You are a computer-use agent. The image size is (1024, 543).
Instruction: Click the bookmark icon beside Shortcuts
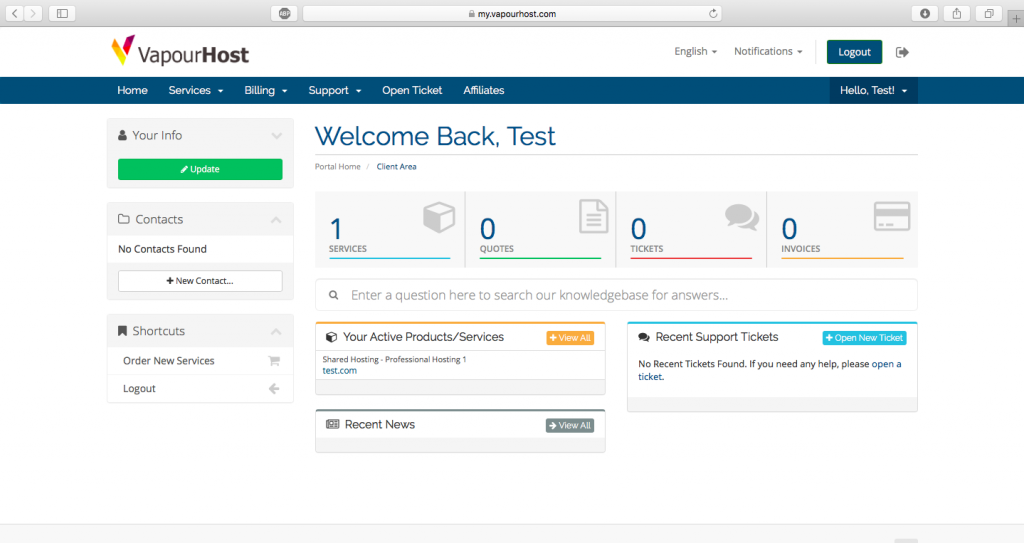click(122, 331)
